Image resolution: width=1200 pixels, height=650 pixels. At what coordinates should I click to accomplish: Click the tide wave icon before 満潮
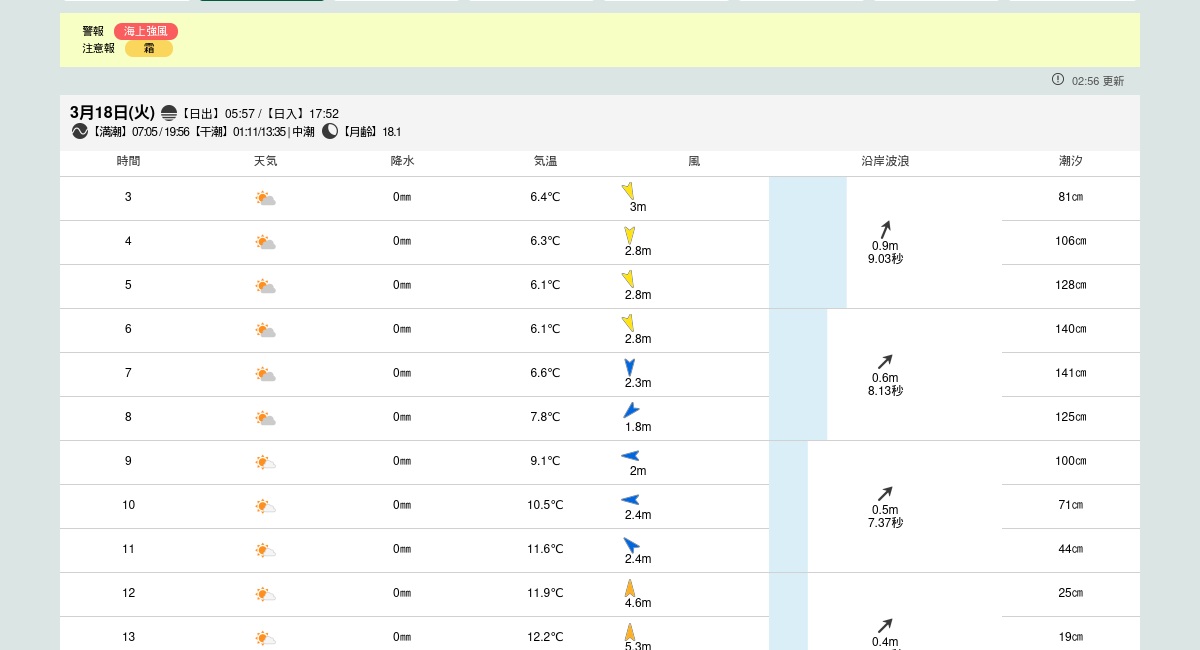(80, 131)
